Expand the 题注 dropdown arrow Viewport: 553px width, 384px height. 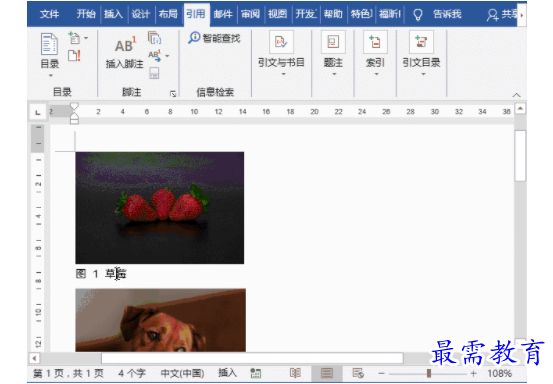[x=334, y=74]
